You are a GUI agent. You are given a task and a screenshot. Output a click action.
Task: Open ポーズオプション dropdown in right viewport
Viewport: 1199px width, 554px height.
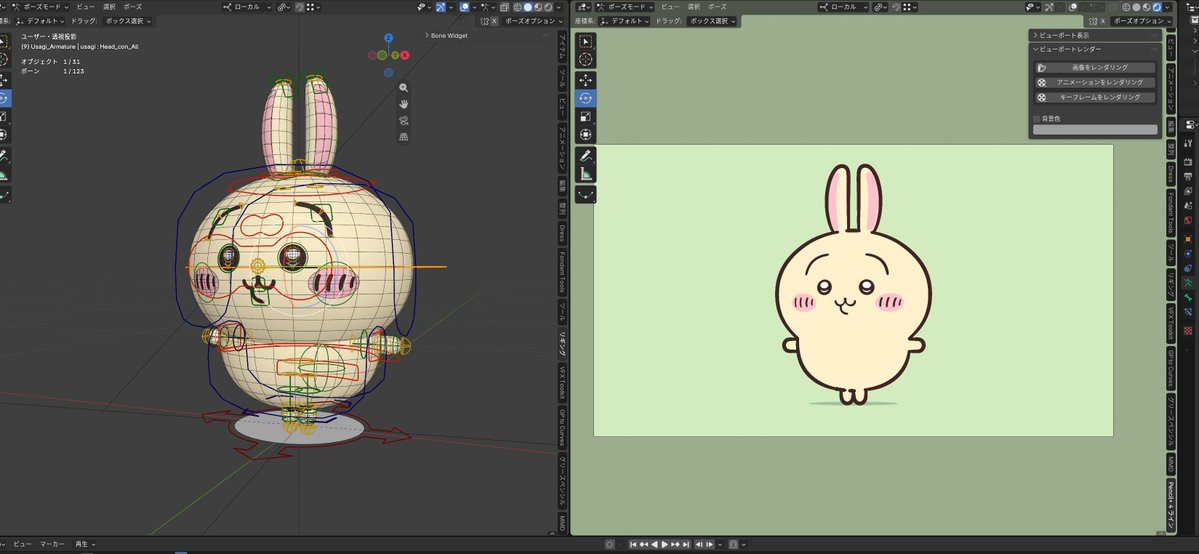(1141, 21)
